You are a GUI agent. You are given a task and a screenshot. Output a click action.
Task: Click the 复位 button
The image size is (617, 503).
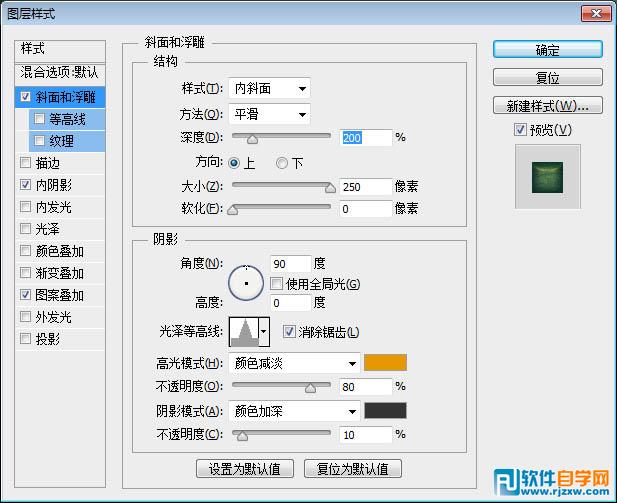(547, 78)
